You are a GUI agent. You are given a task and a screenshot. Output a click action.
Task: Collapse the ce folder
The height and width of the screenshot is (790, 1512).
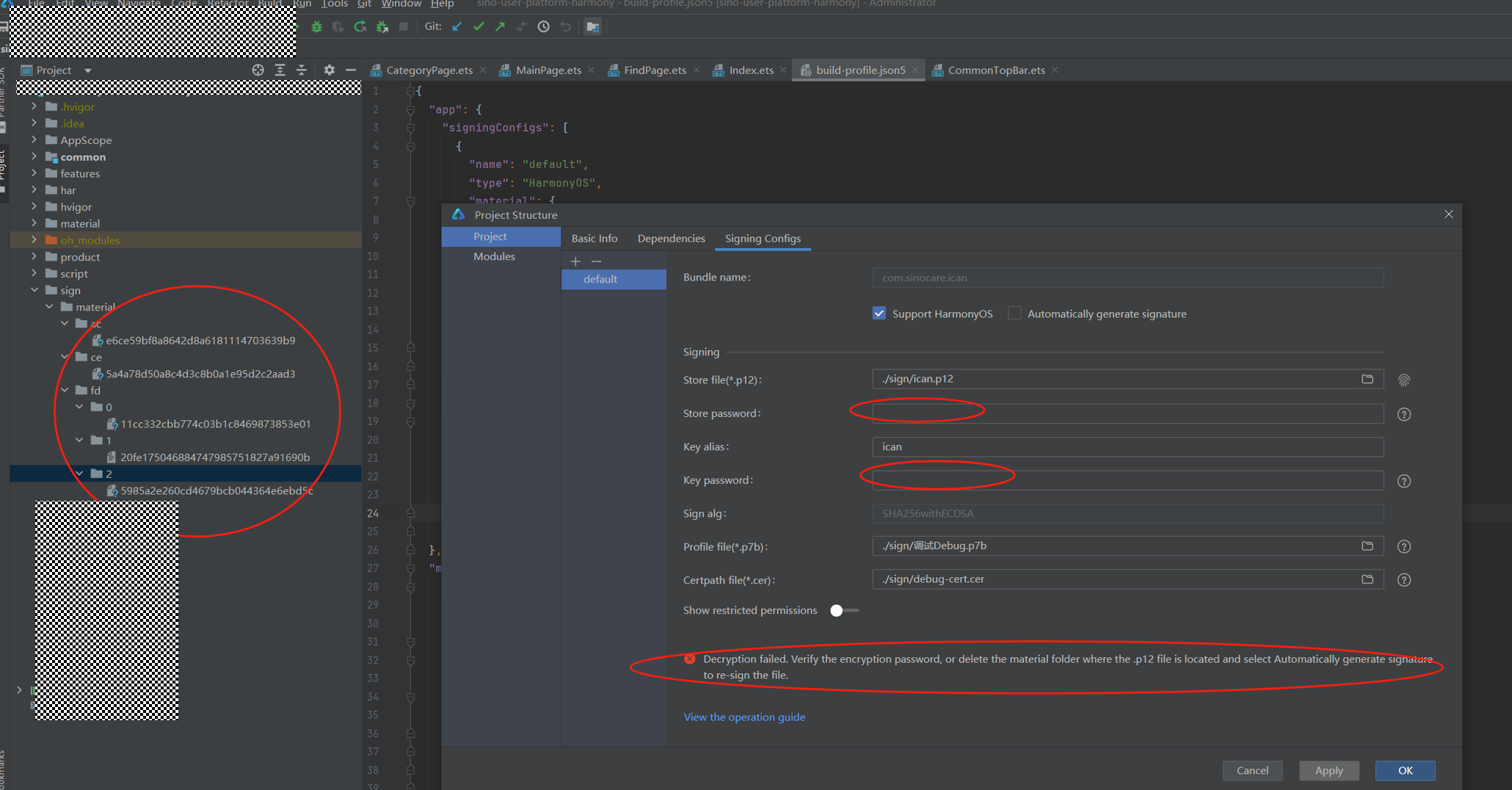click(x=65, y=357)
